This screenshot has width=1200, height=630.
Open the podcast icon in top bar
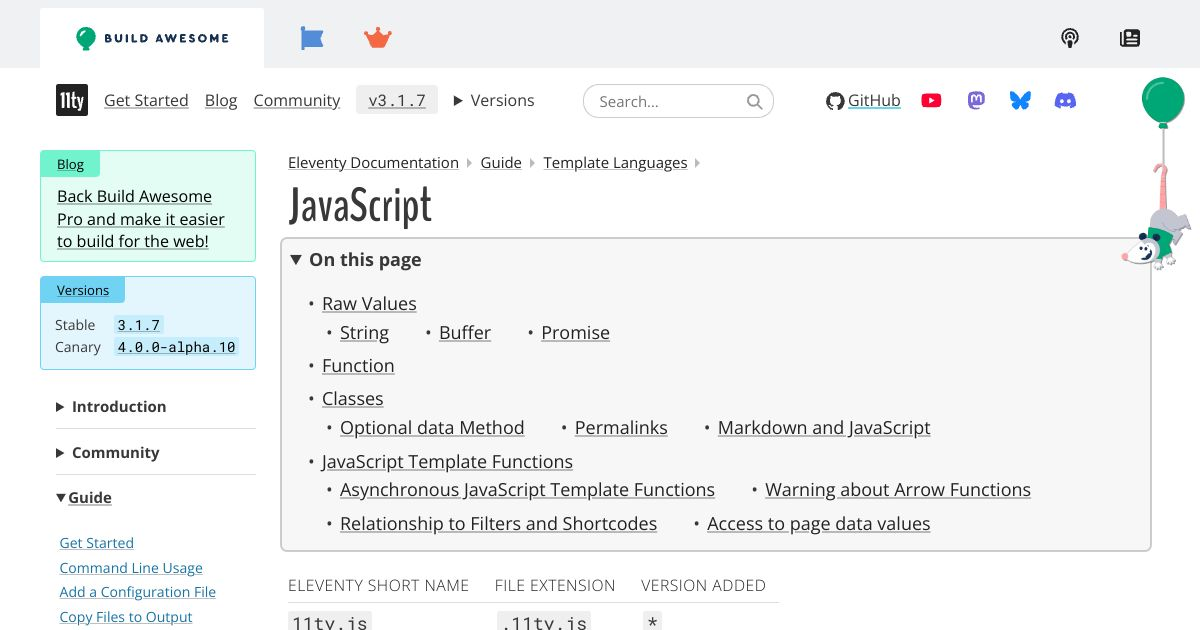1070,38
